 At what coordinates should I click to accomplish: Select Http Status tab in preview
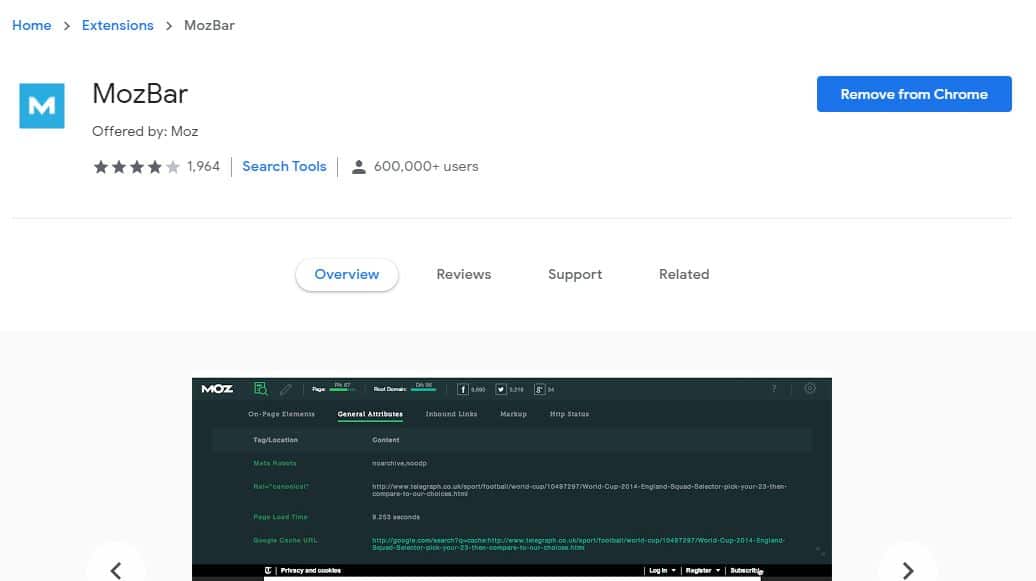point(570,414)
